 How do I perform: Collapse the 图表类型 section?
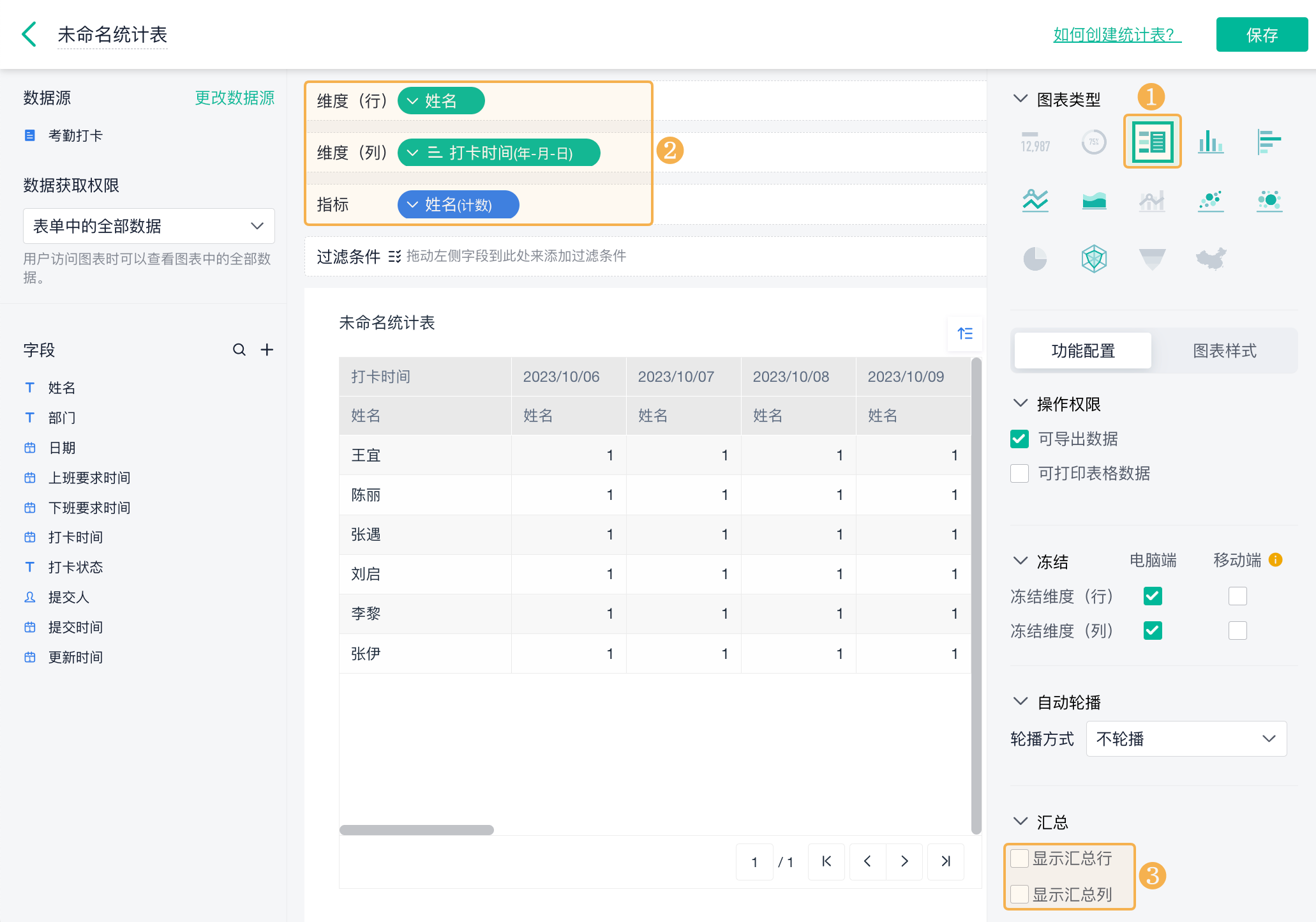pyautogui.click(x=1021, y=99)
